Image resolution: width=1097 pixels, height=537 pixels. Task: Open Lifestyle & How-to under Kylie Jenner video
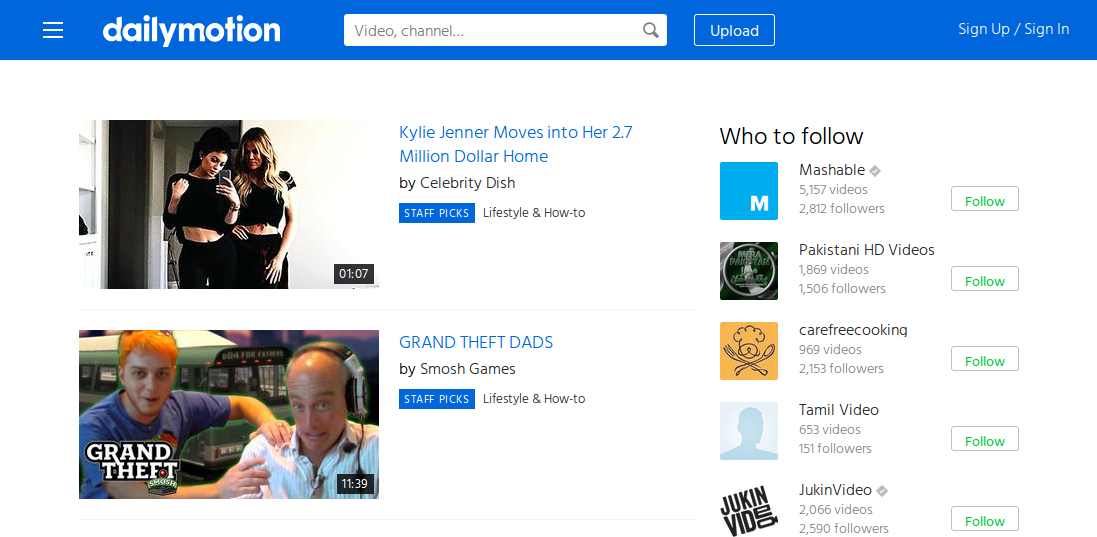click(534, 213)
